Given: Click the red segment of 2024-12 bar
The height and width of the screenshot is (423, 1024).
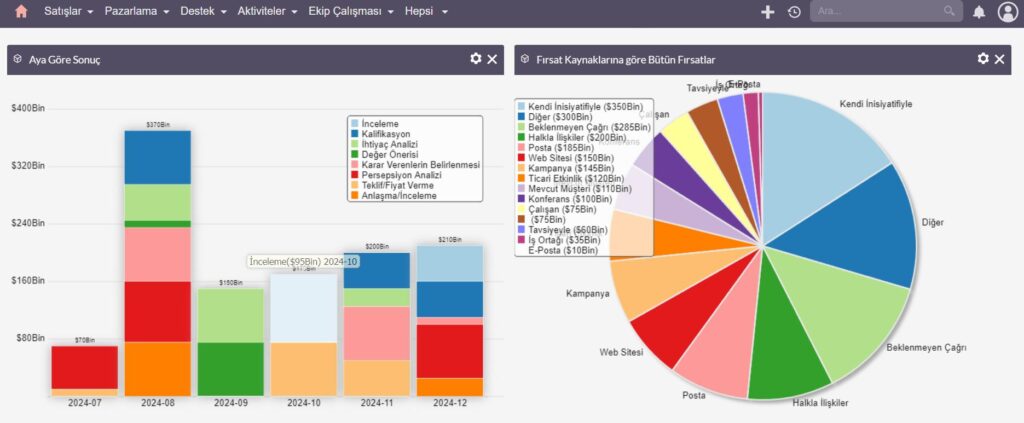Looking at the screenshot, I should click(451, 351).
